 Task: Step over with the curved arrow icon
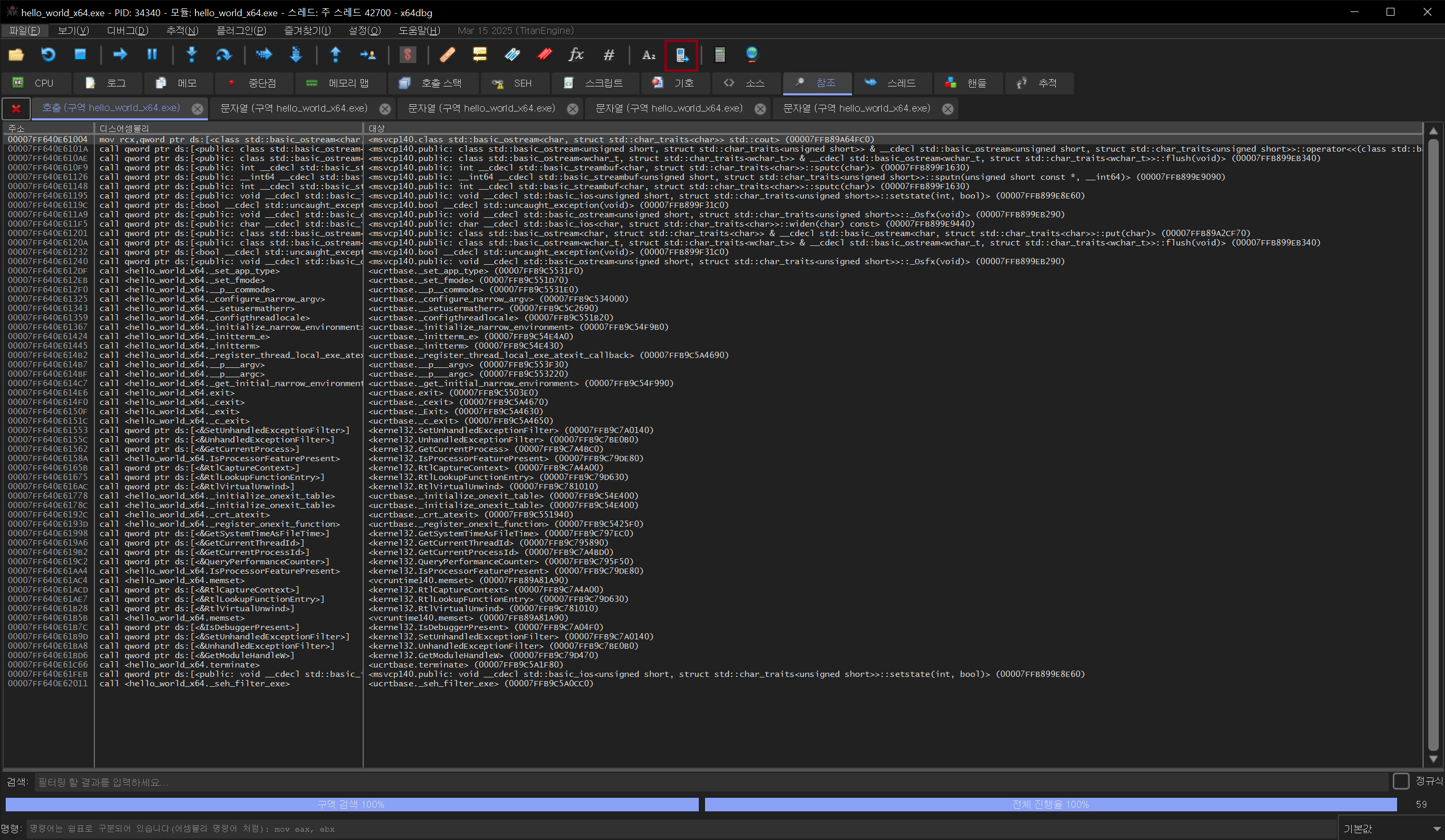(224, 55)
